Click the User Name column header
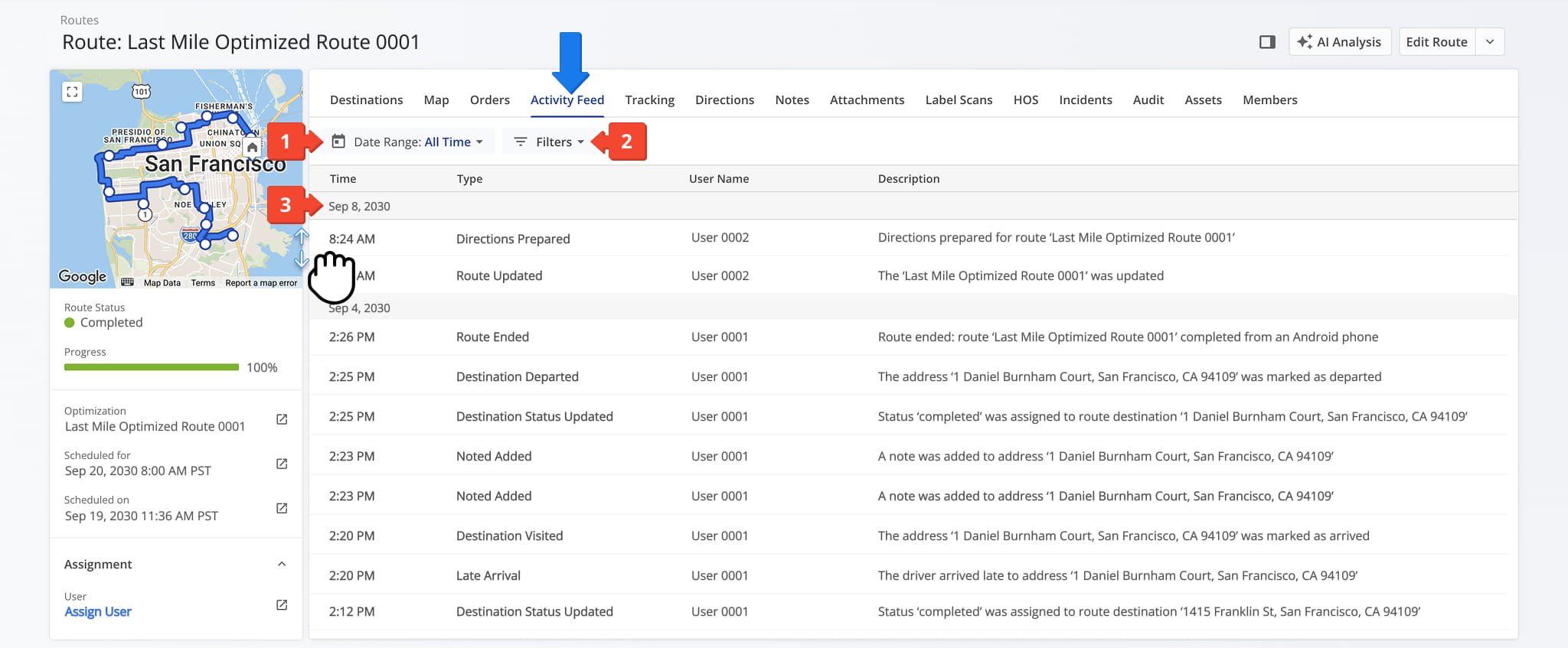This screenshot has height=648, width=1568. (719, 178)
